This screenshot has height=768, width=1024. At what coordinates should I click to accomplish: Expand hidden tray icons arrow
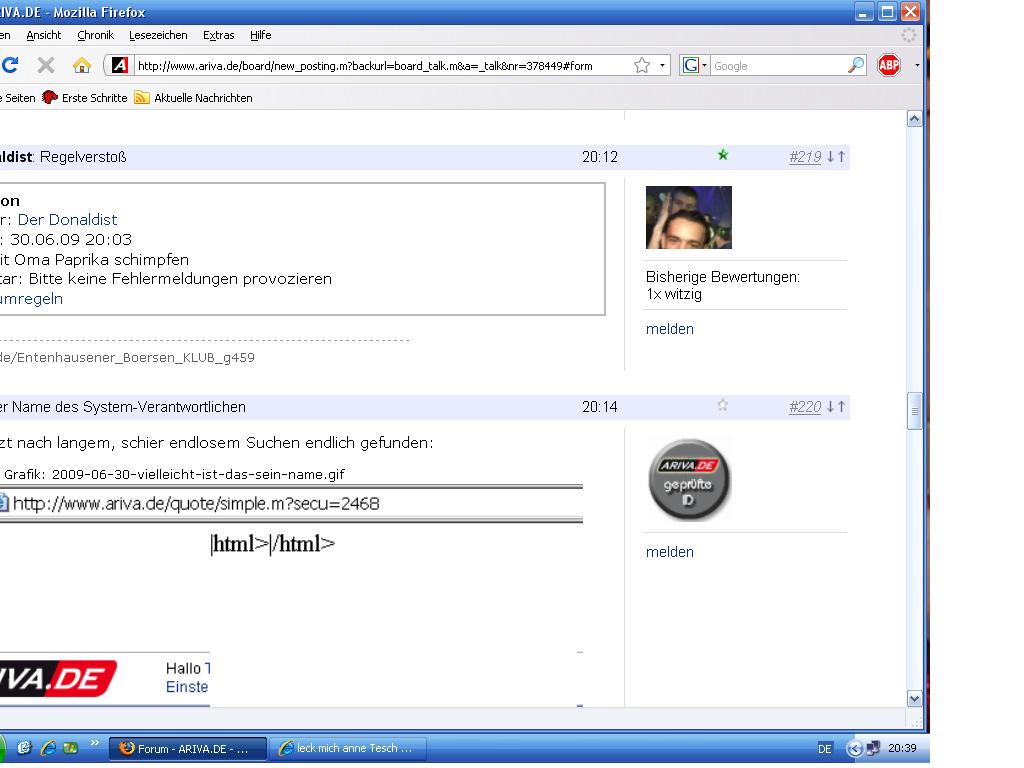pyautogui.click(x=854, y=748)
